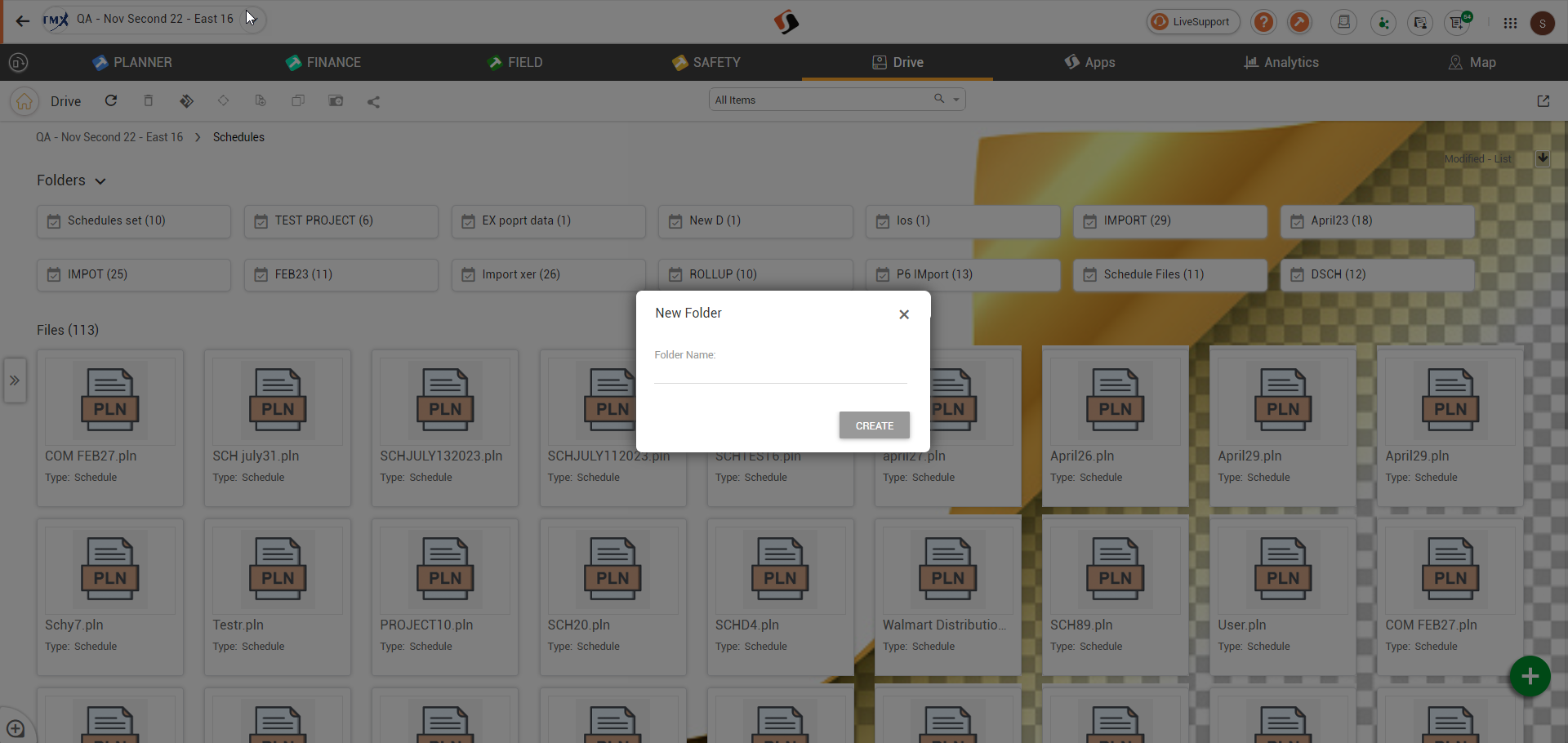Switch to the FINANCE tab
Viewport: 1568px width, 743px height.
click(x=323, y=62)
